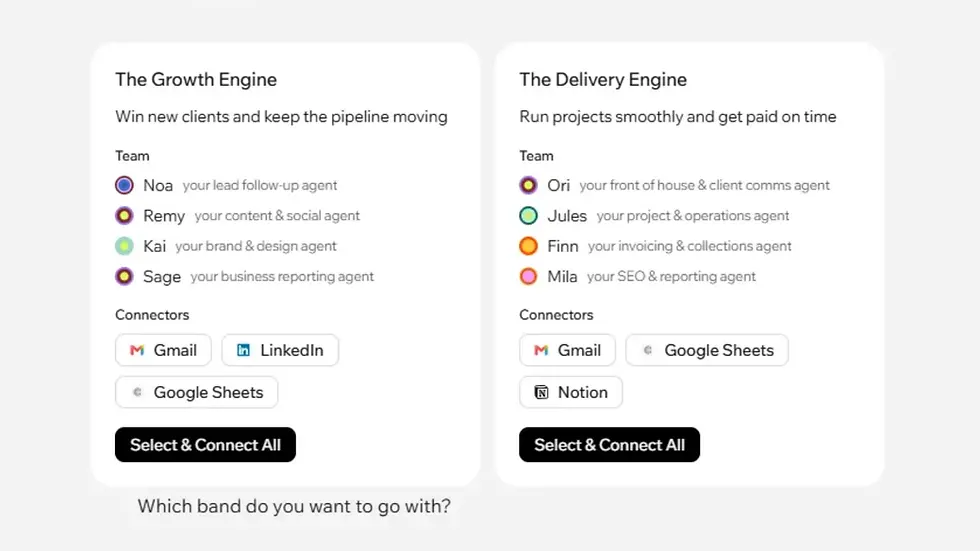This screenshot has height=551, width=980.
Task: Click 'your brand & design agent' text
Action: click(x=256, y=246)
